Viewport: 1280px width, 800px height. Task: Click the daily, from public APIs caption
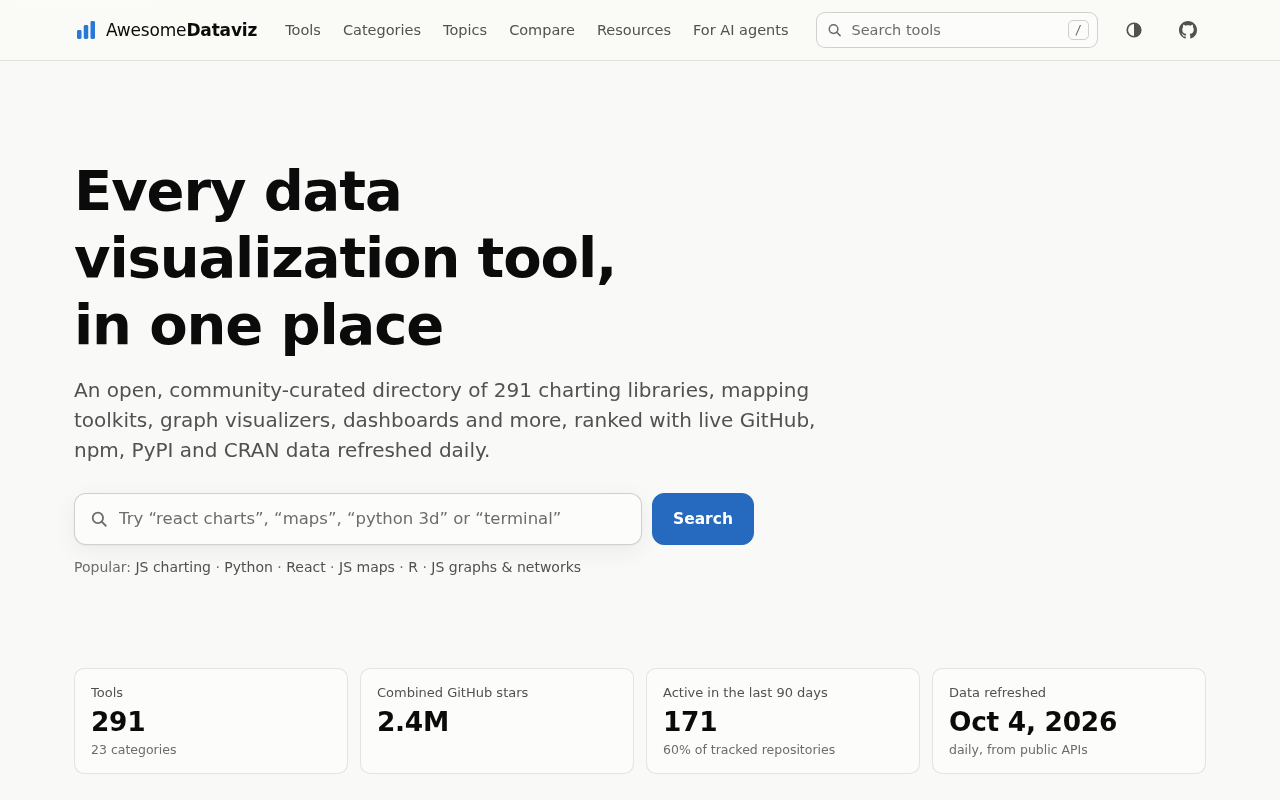click(x=1018, y=750)
